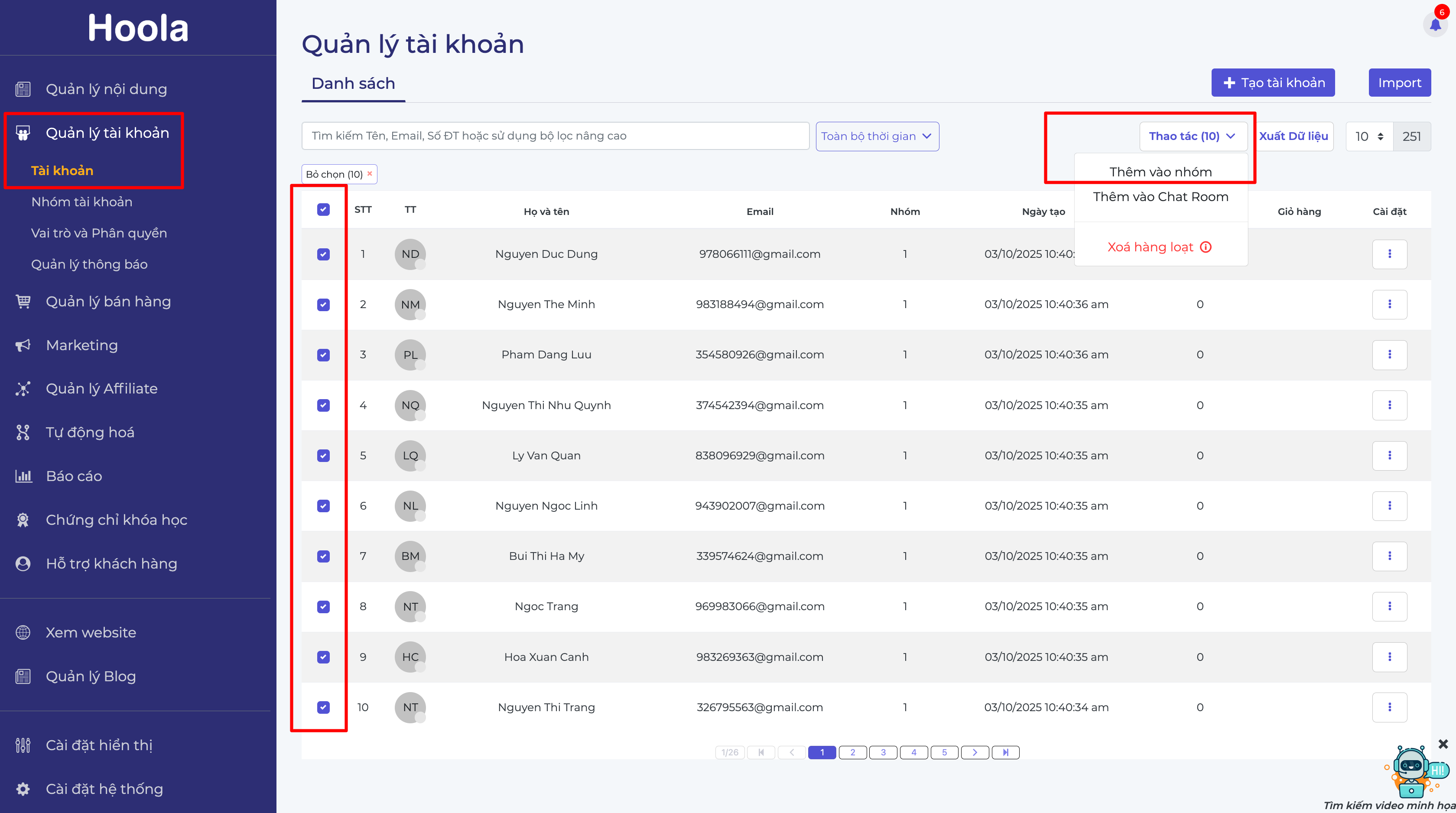Expand the Toàn bộ thời gian dropdown
This screenshot has width=1456, height=813.
click(877, 136)
